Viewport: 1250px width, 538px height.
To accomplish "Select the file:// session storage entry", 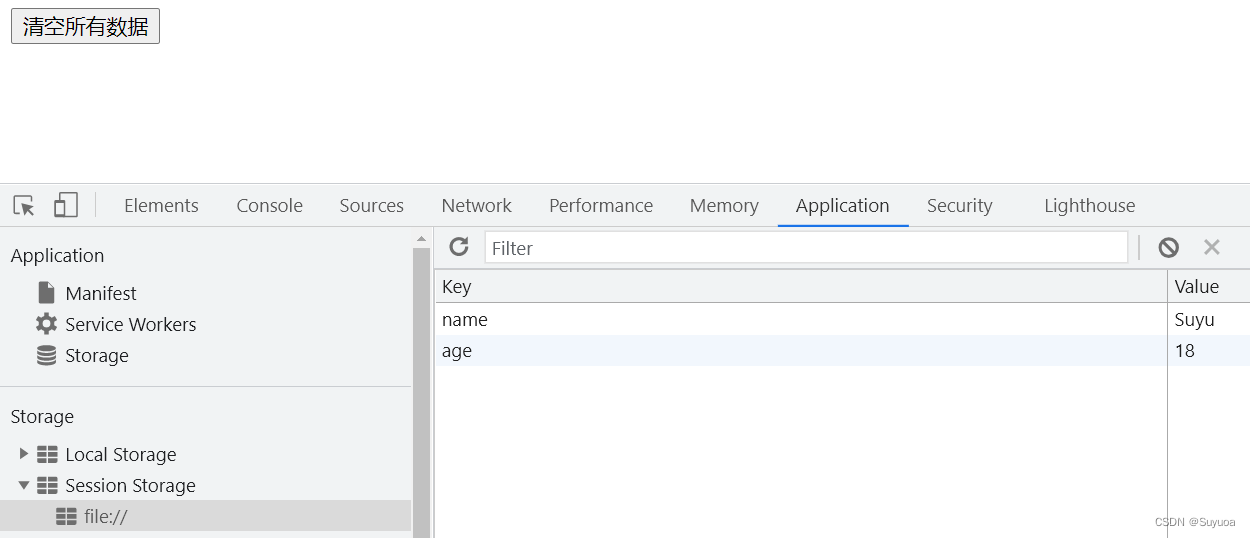I will coord(105,516).
